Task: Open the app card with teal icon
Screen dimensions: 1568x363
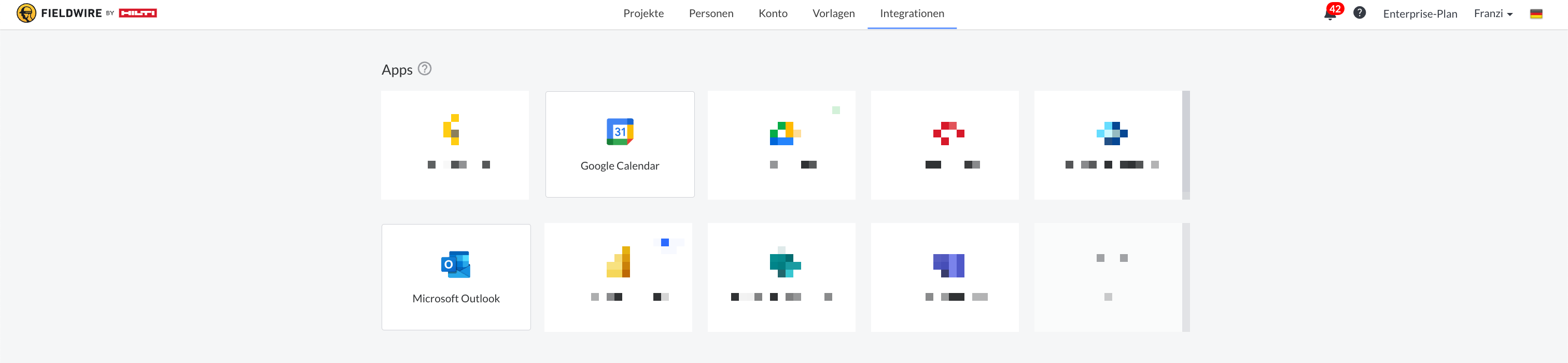Action: click(x=781, y=277)
